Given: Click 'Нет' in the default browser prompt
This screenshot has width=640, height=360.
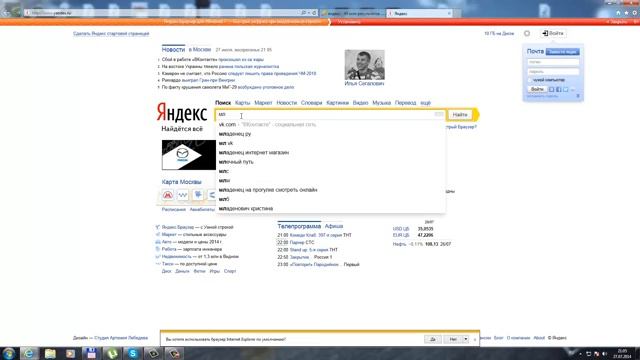Looking at the screenshot, I should (x=453, y=339).
